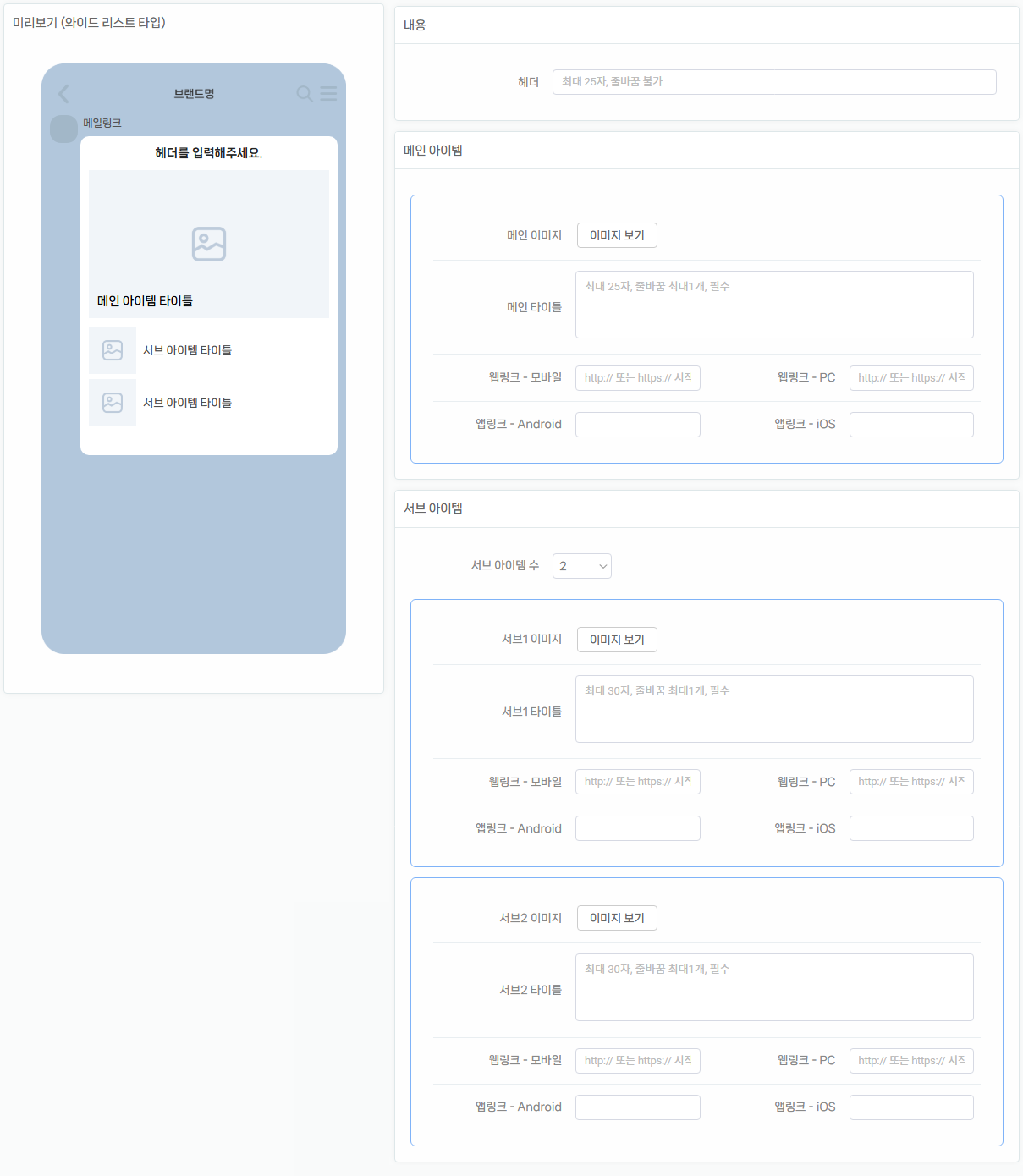Focus 서브2 웹링크 - PC input field

pos(911,1061)
